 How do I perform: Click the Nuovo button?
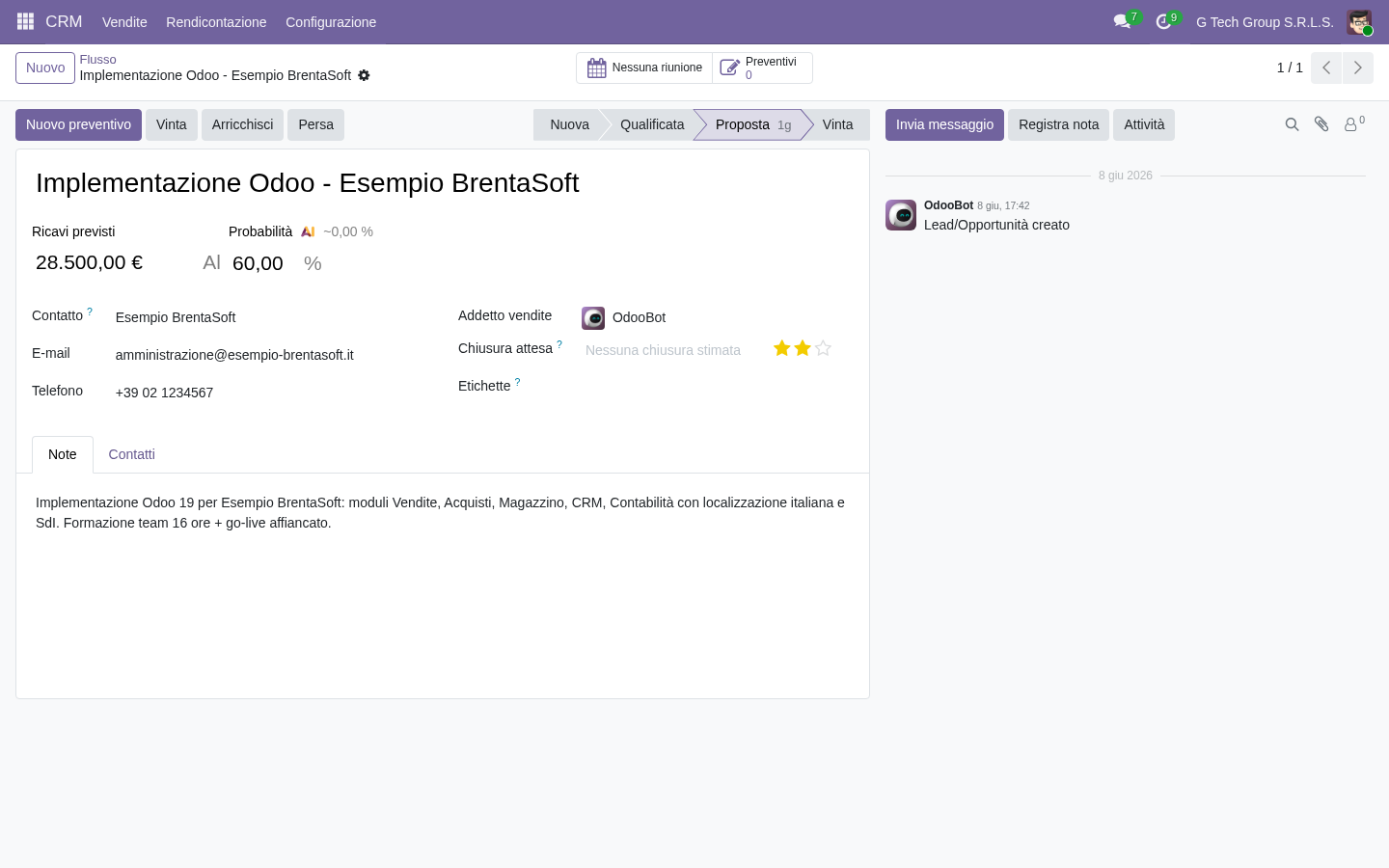pyautogui.click(x=45, y=68)
